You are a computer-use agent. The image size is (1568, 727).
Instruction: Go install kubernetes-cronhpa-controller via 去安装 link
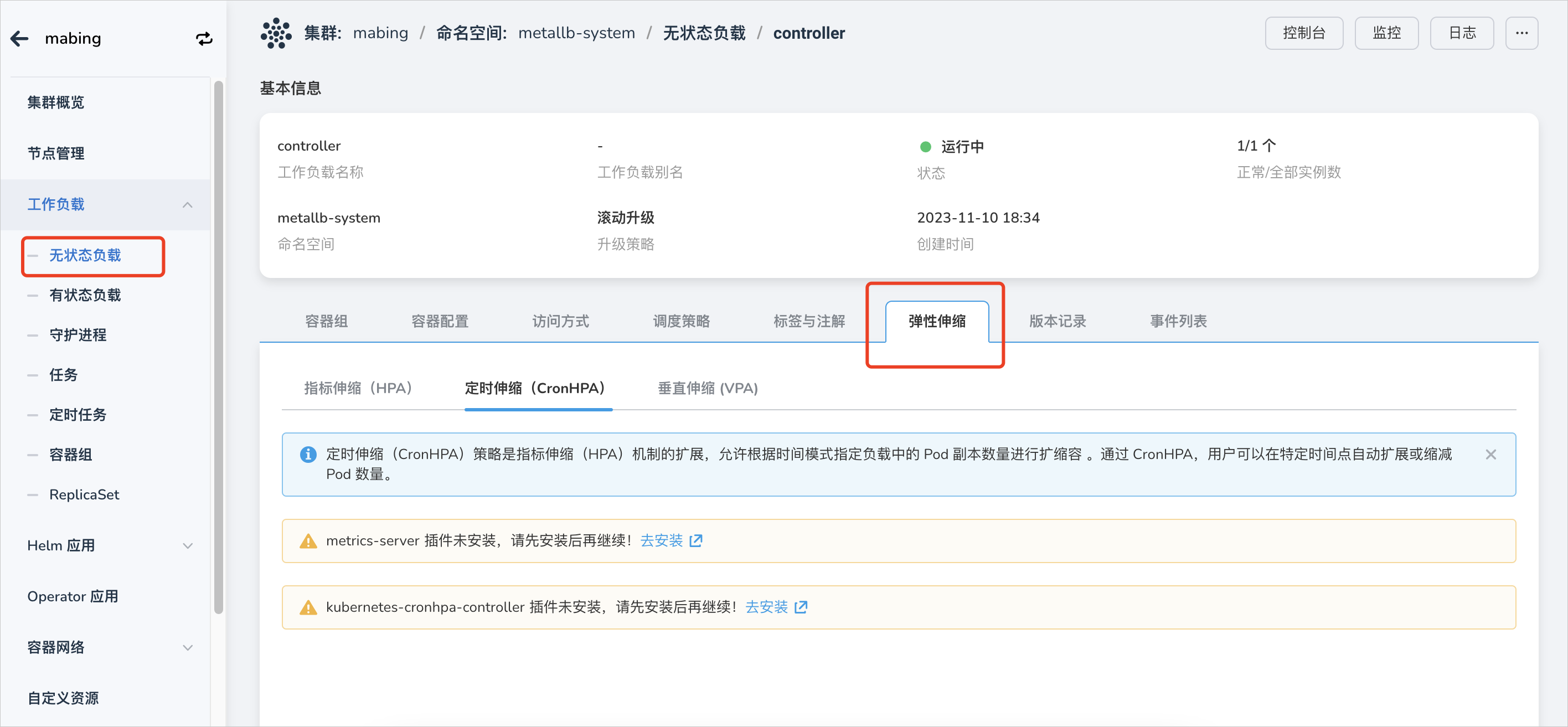click(766, 607)
